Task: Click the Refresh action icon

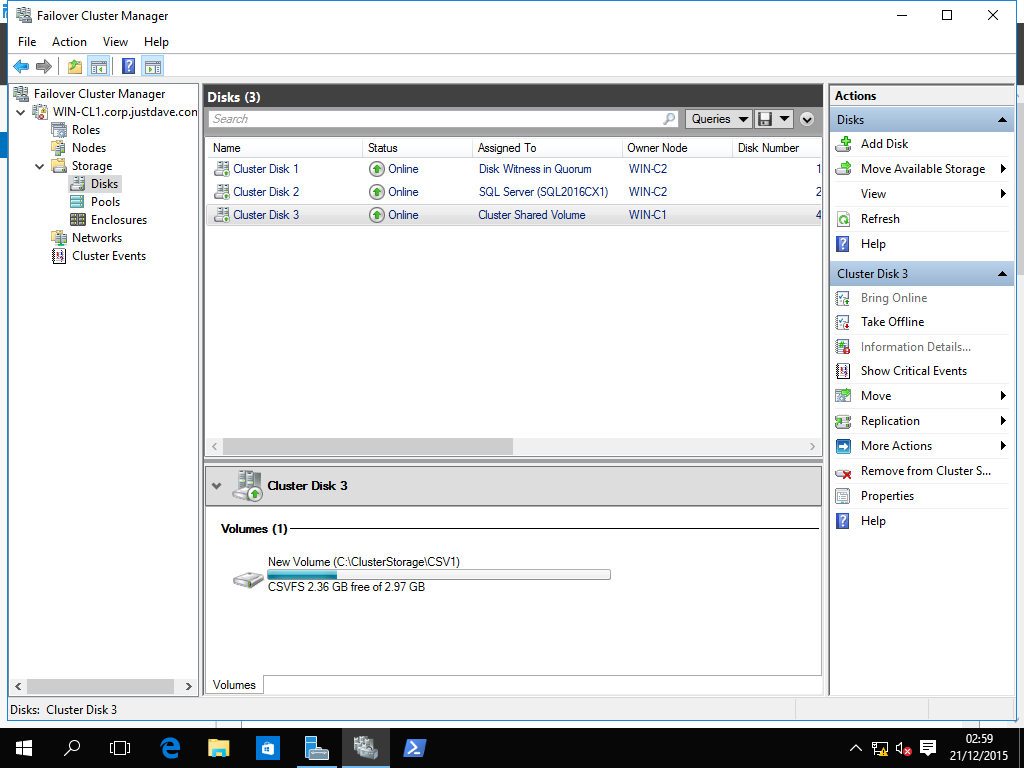Action: (x=843, y=219)
